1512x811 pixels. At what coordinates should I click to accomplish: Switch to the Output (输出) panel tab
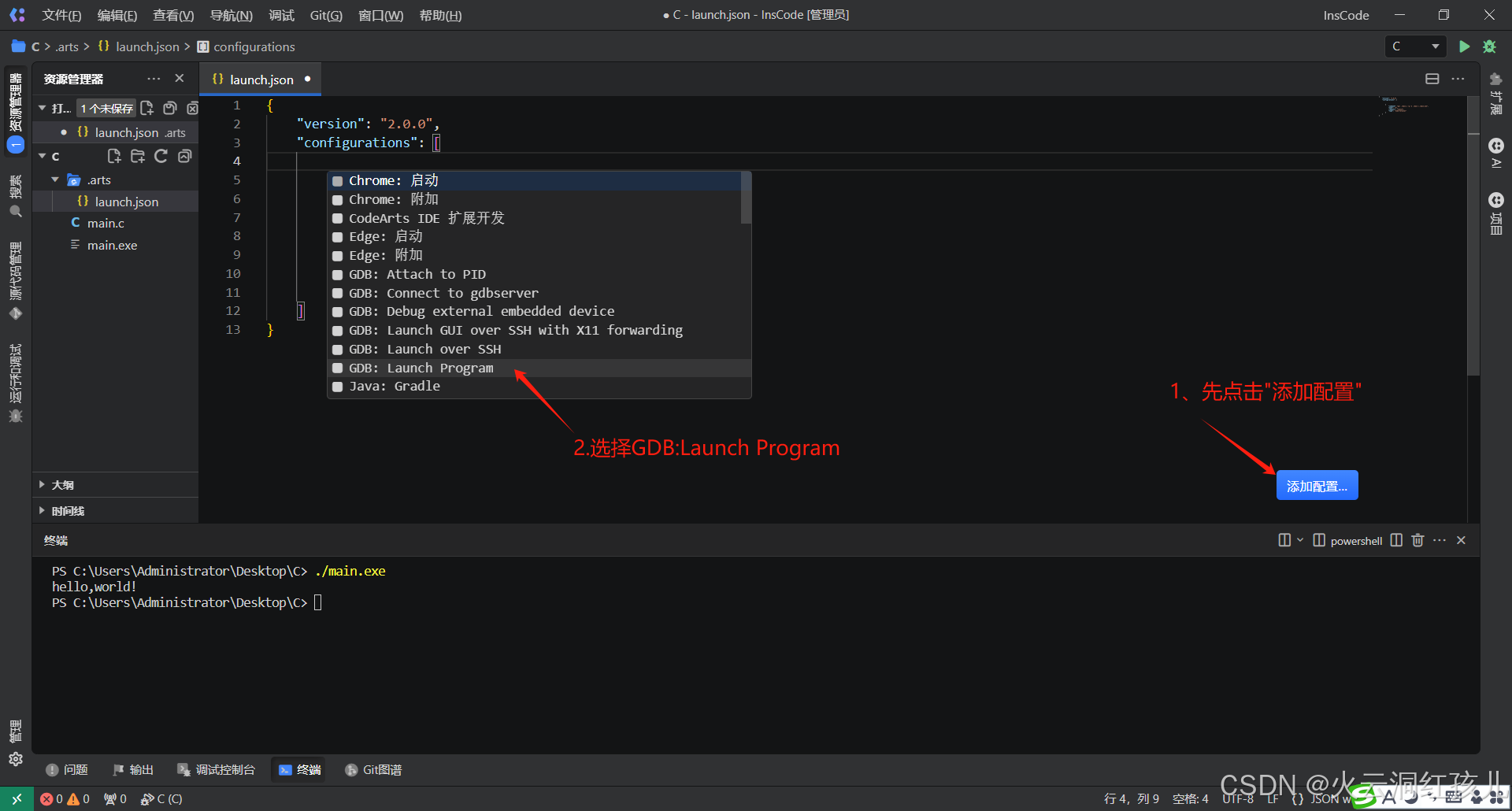(132, 769)
